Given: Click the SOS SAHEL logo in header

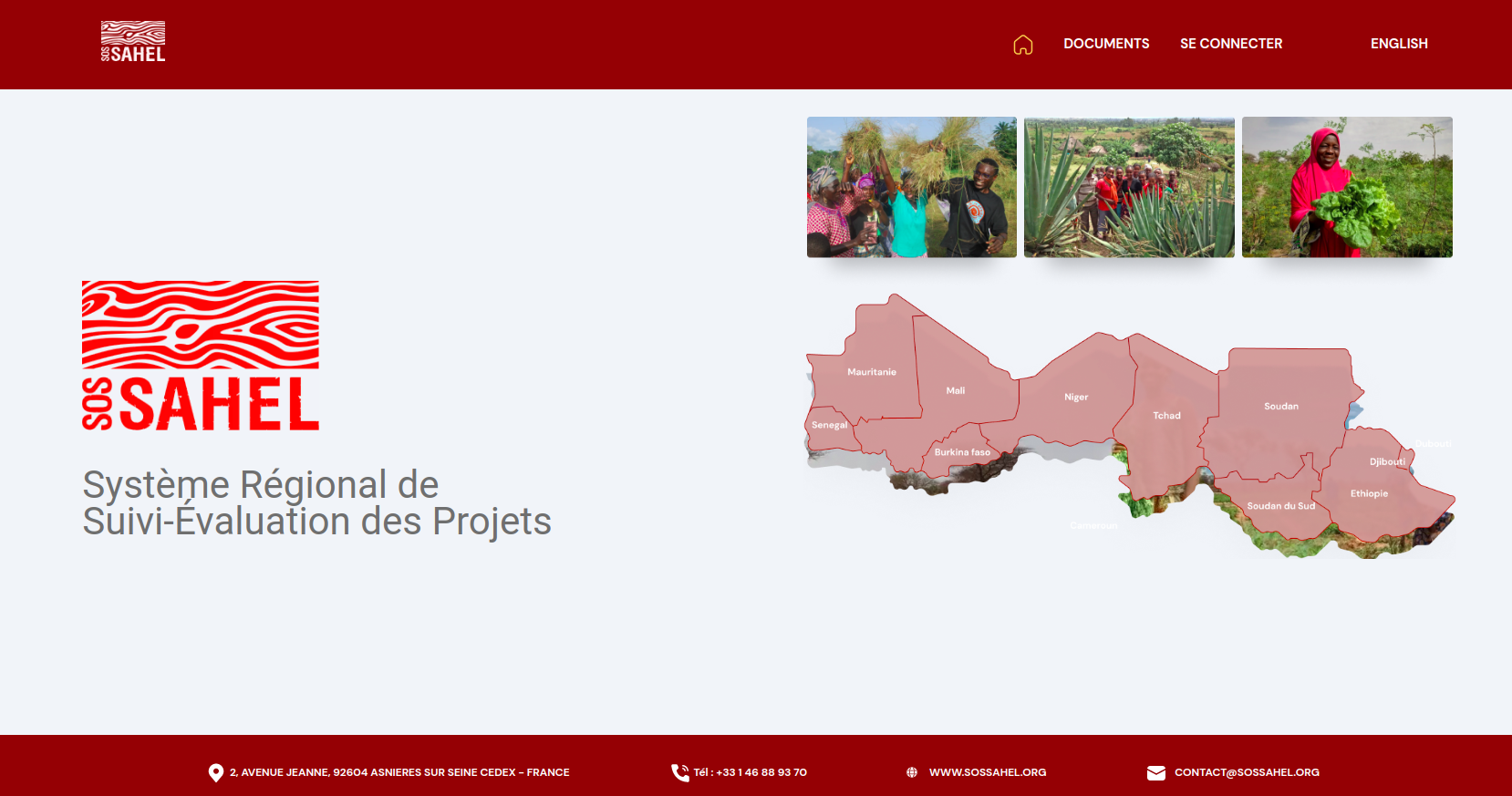Looking at the screenshot, I should coord(133,42).
